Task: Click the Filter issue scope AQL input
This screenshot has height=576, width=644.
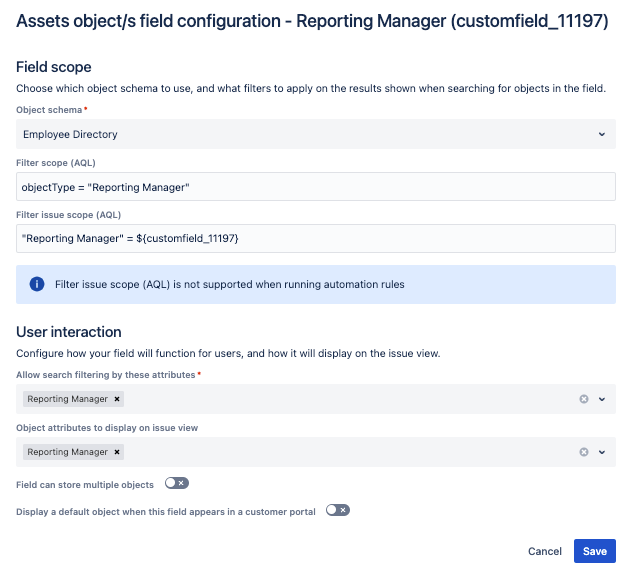Action: click(x=316, y=238)
